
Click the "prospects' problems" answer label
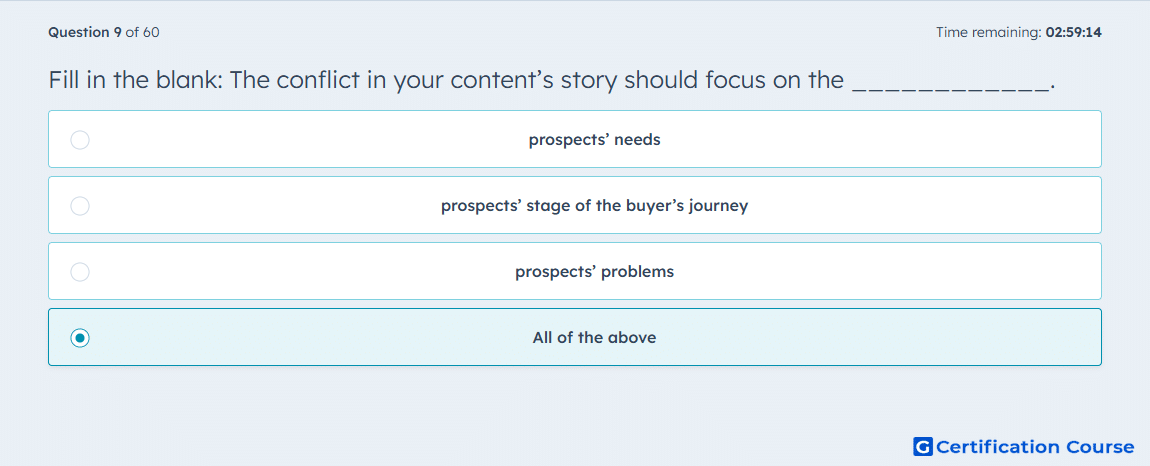pyautogui.click(x=594, y=272)
